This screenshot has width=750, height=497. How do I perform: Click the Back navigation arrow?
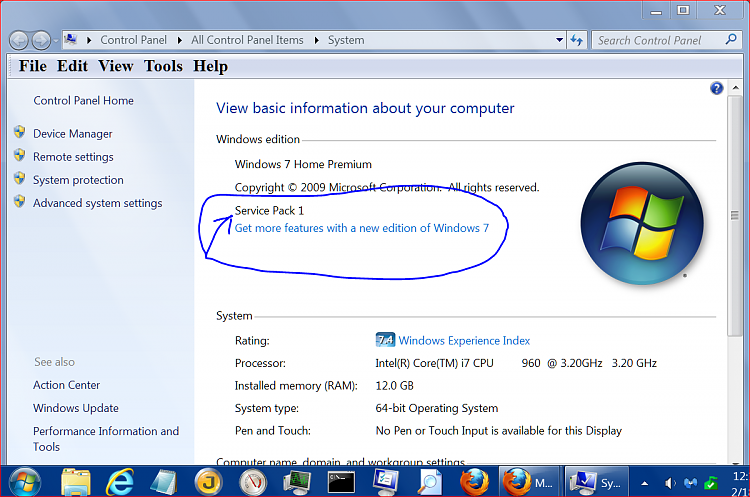click(19, 41)
